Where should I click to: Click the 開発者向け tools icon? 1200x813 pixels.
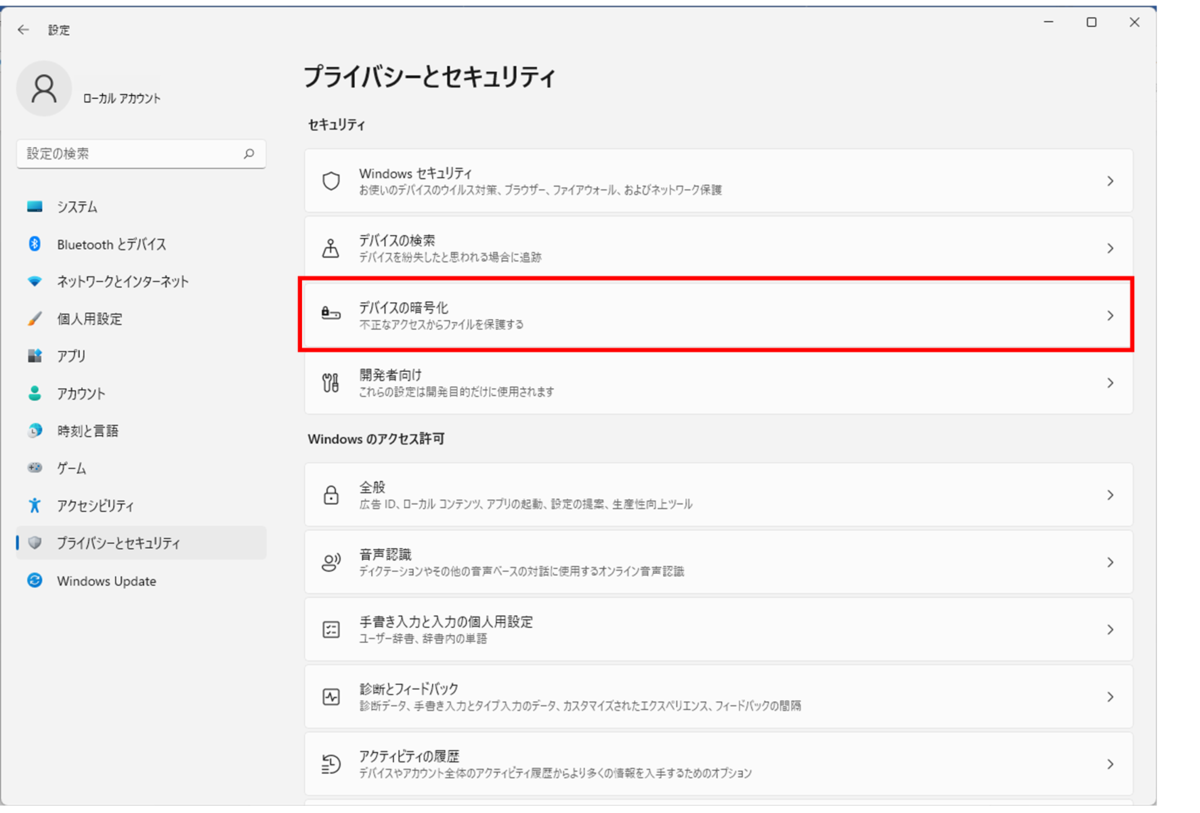tap(331, 382)
